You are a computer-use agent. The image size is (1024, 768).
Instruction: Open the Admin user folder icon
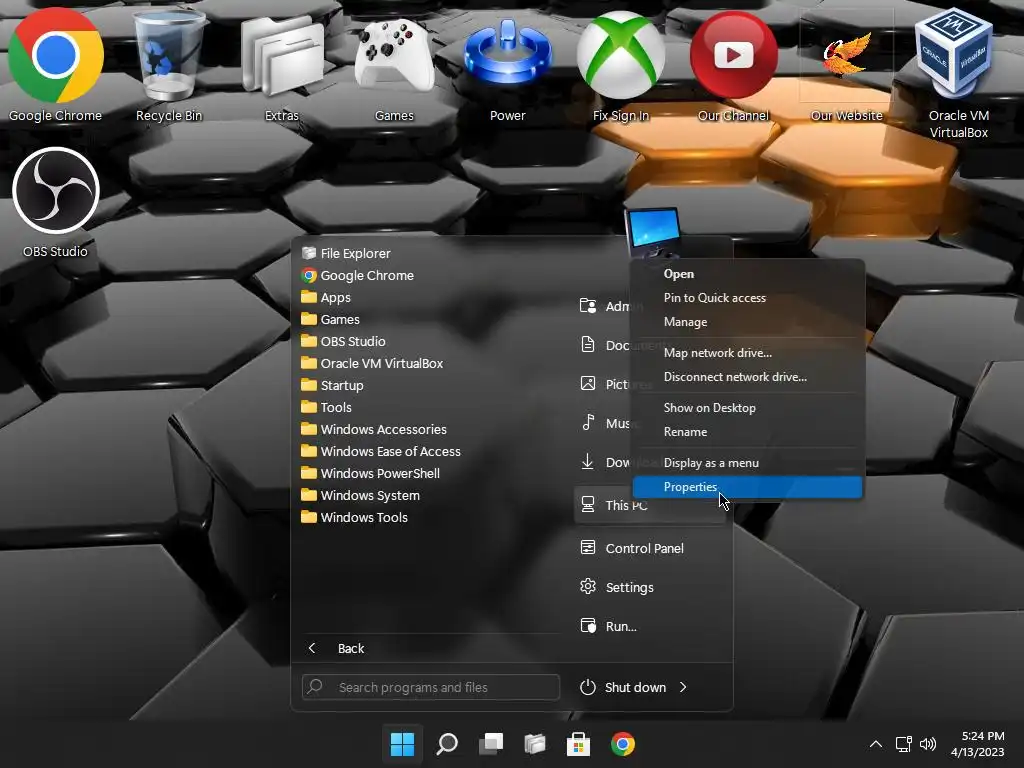tap(588, 306)
